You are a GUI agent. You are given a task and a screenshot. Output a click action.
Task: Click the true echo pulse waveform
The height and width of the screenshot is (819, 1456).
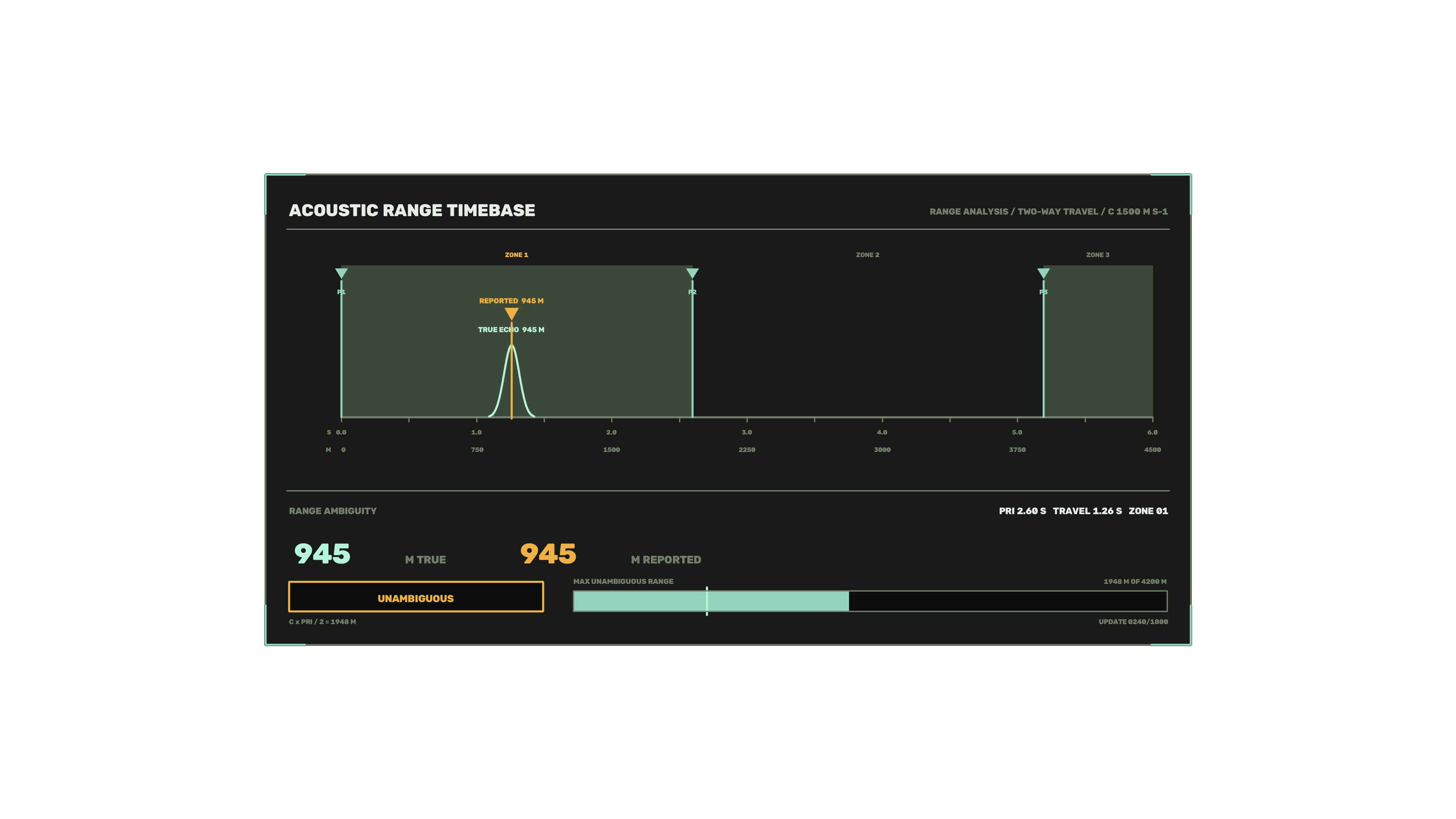point(511,381)
